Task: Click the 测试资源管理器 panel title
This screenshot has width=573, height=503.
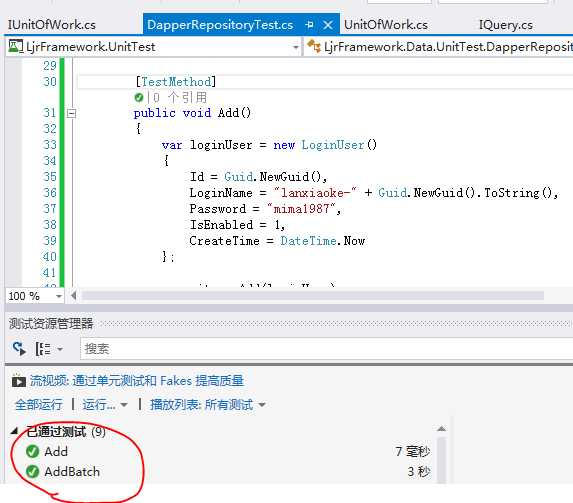Action: click(51, 324)
